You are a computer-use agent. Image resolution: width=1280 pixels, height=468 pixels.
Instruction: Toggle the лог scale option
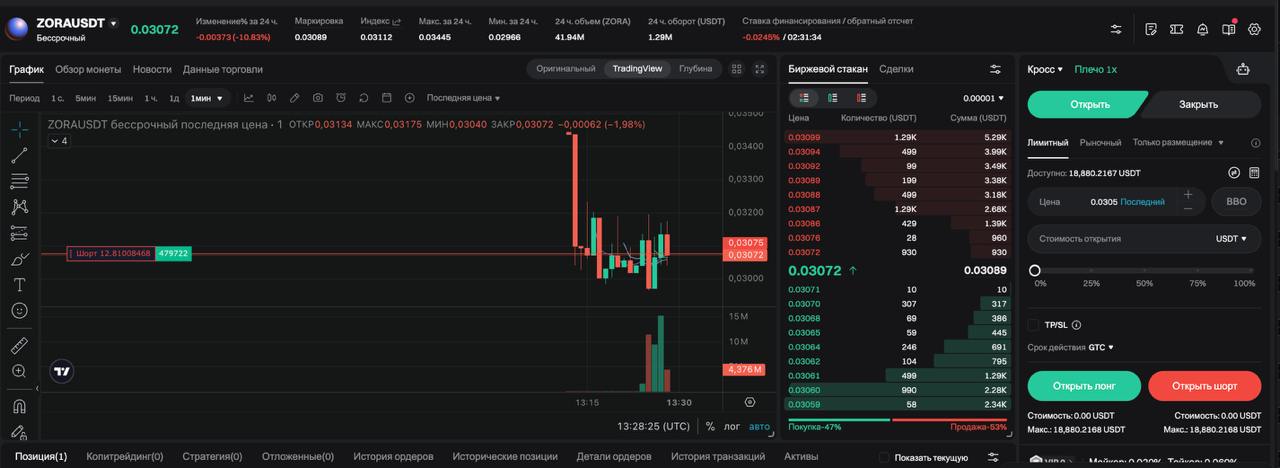pyautogui.click(x=732, y=426)
